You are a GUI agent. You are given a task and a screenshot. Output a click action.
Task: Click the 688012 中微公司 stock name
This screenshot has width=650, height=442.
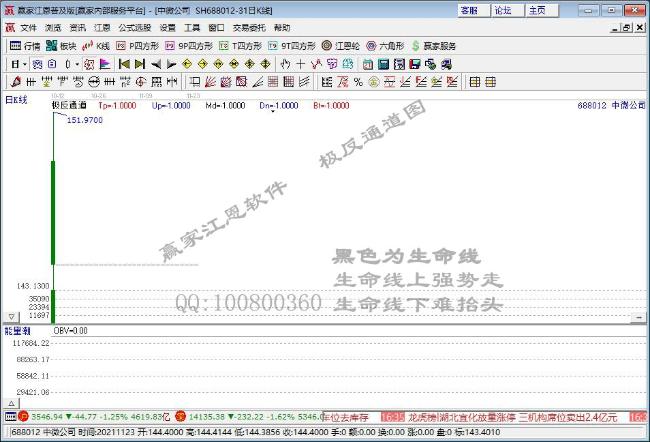[611, 105]
